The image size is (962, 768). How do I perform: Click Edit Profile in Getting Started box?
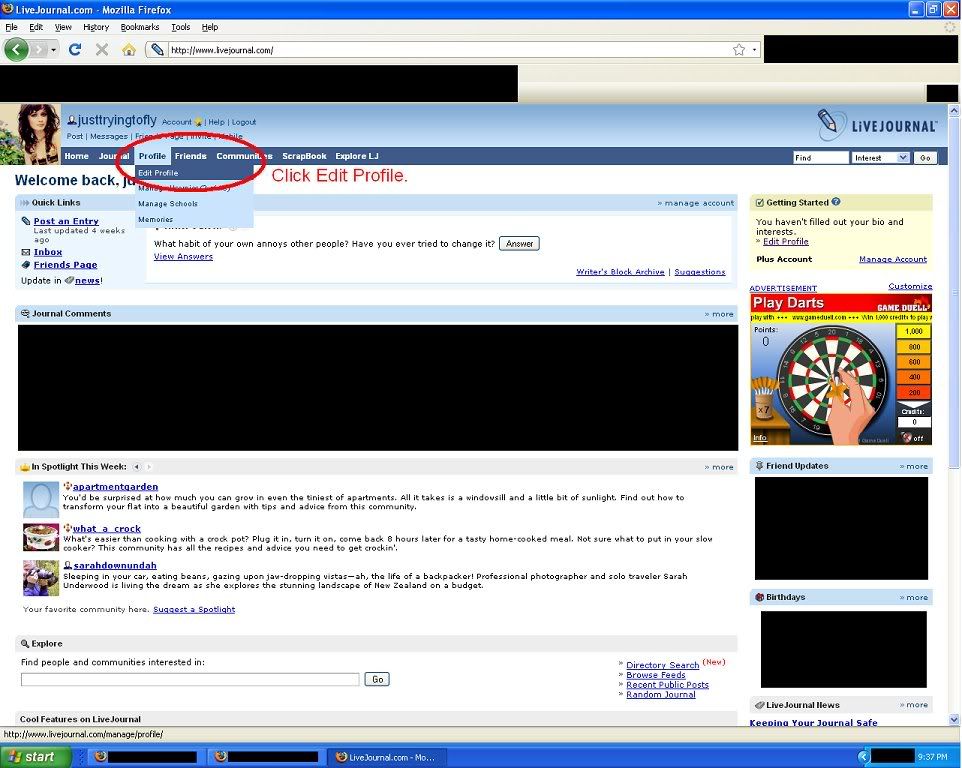[786, 242]
